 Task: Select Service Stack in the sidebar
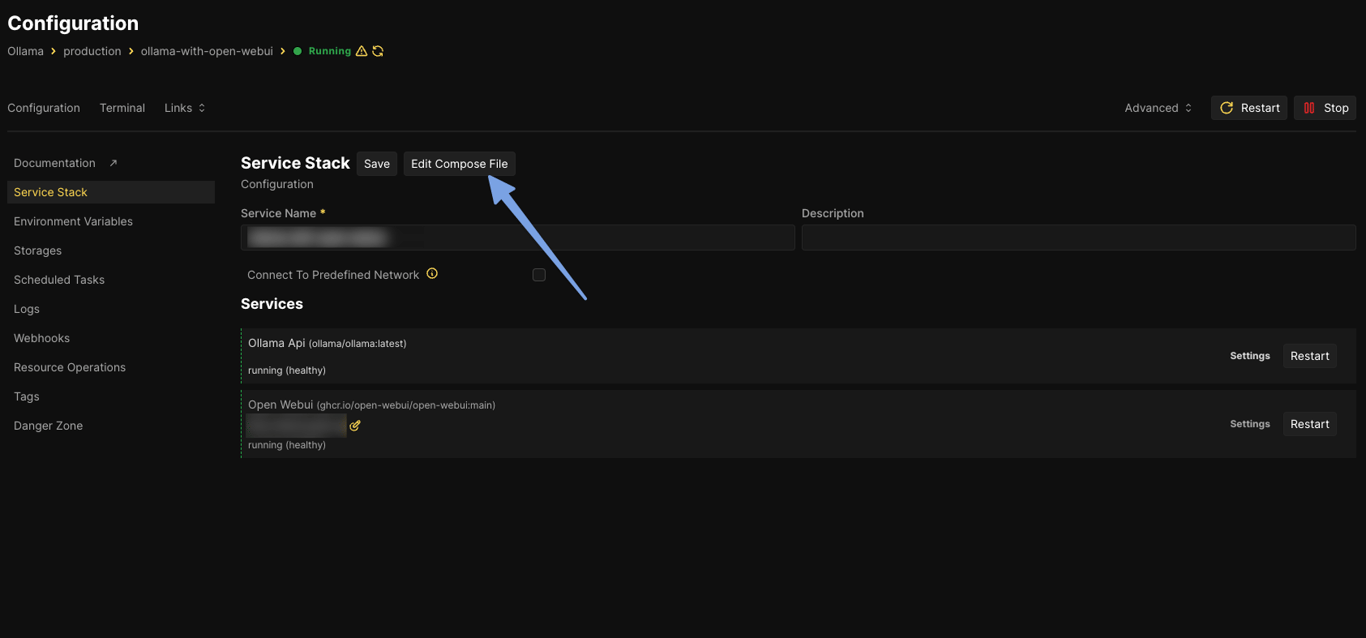point(111,192)
